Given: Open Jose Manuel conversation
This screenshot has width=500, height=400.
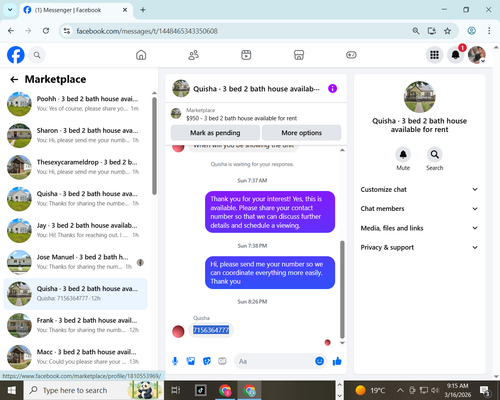Looking at the screenshot, I should click(75, 262).
